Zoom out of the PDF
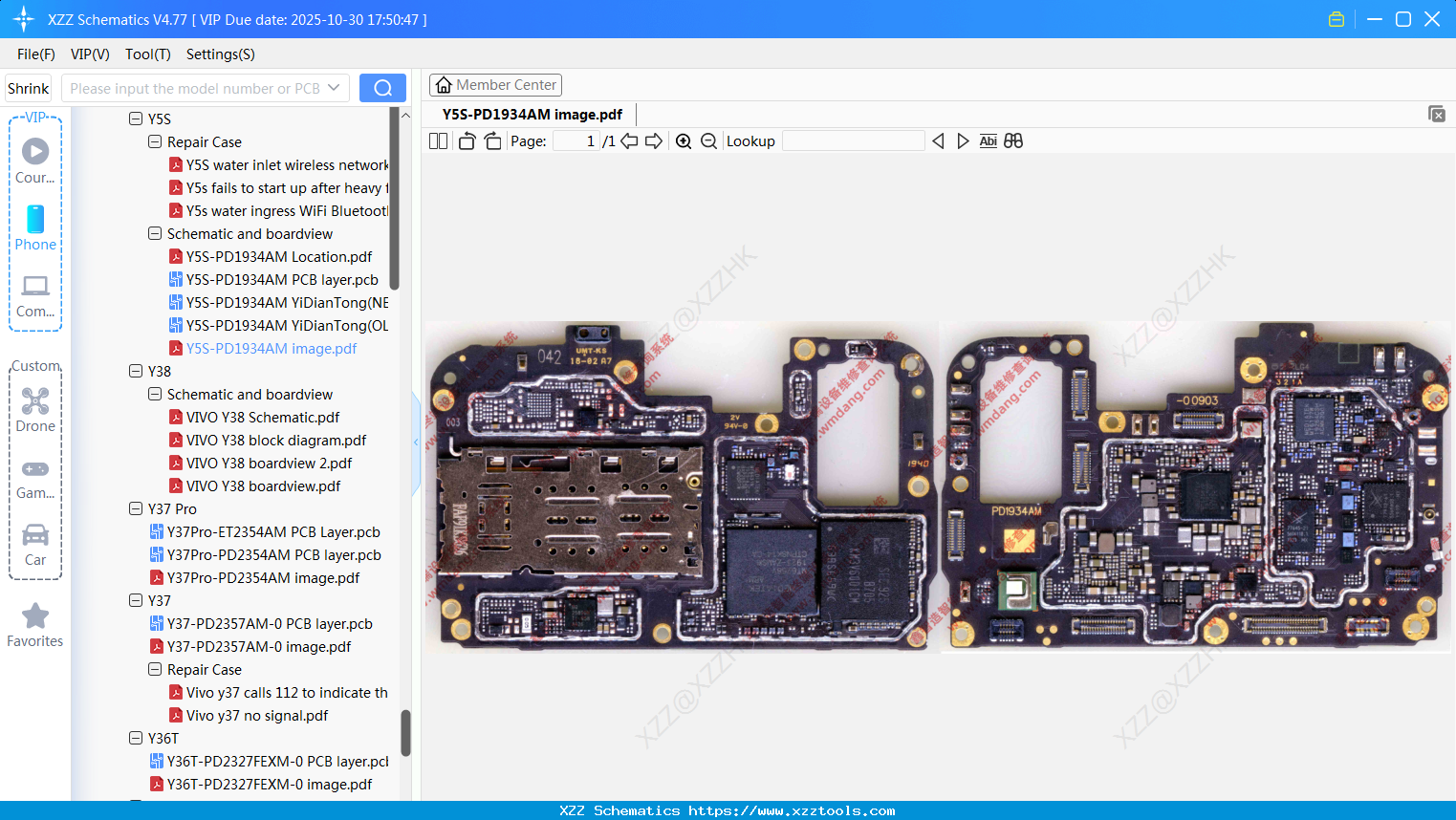The image size is (1456, 820). (708, 141)
